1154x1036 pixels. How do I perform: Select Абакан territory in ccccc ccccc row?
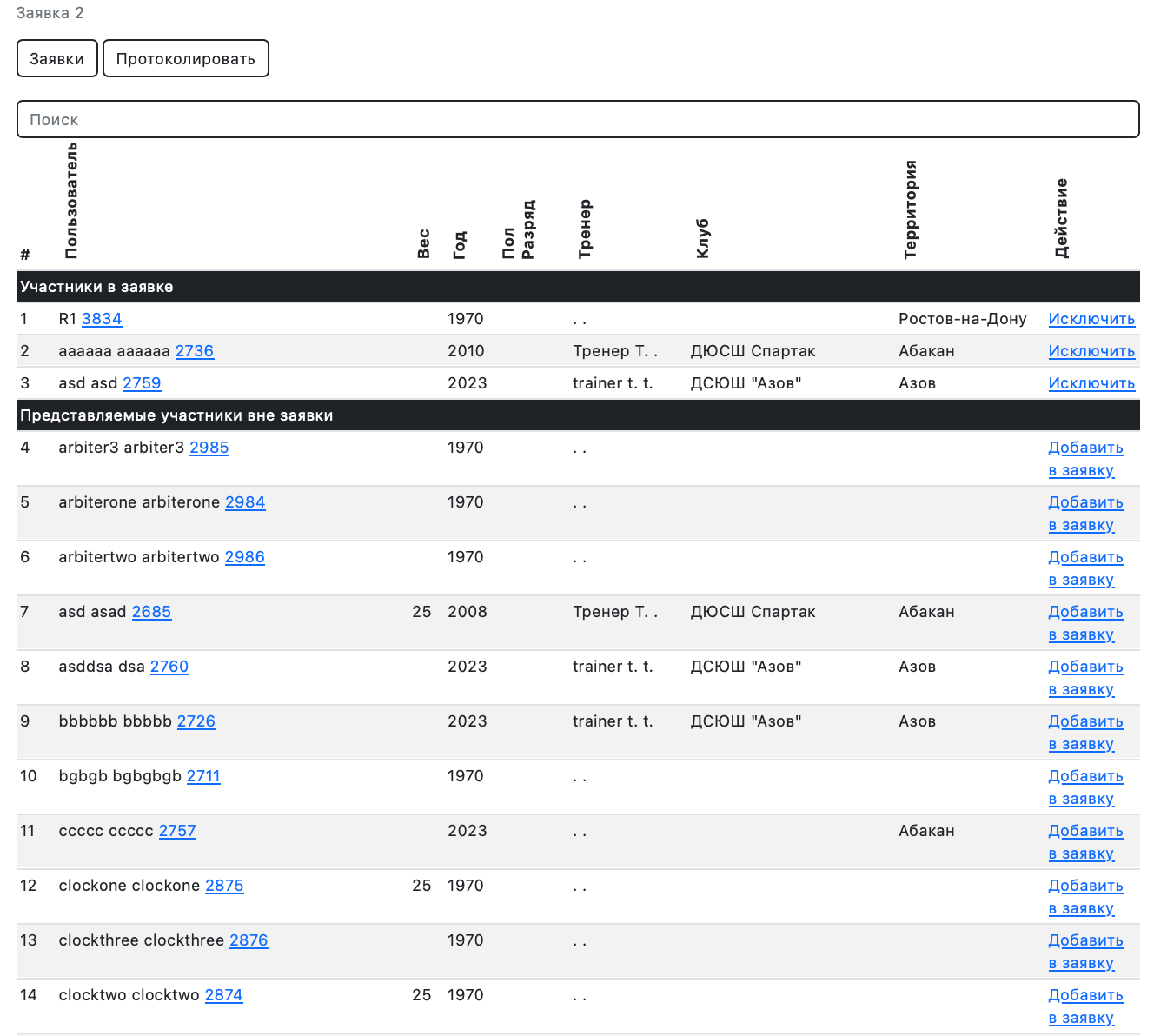pyautogui.click(x=926, y=831)
